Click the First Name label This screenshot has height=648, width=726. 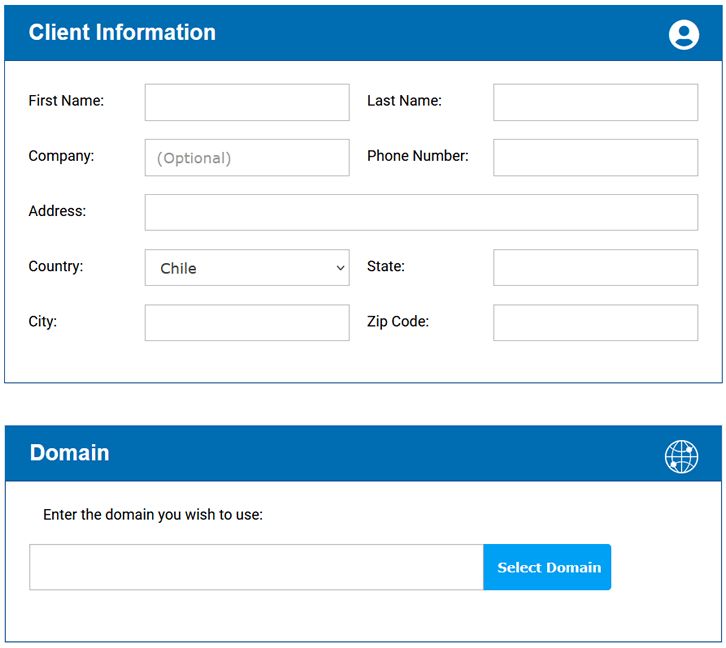66,100
